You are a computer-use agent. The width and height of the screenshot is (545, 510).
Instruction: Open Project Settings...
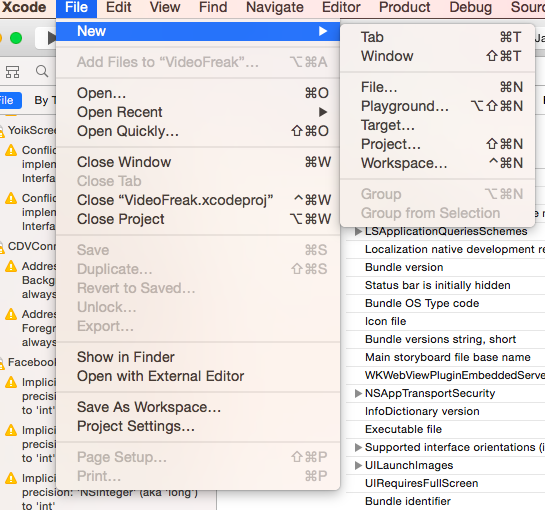tap(198, 426)
